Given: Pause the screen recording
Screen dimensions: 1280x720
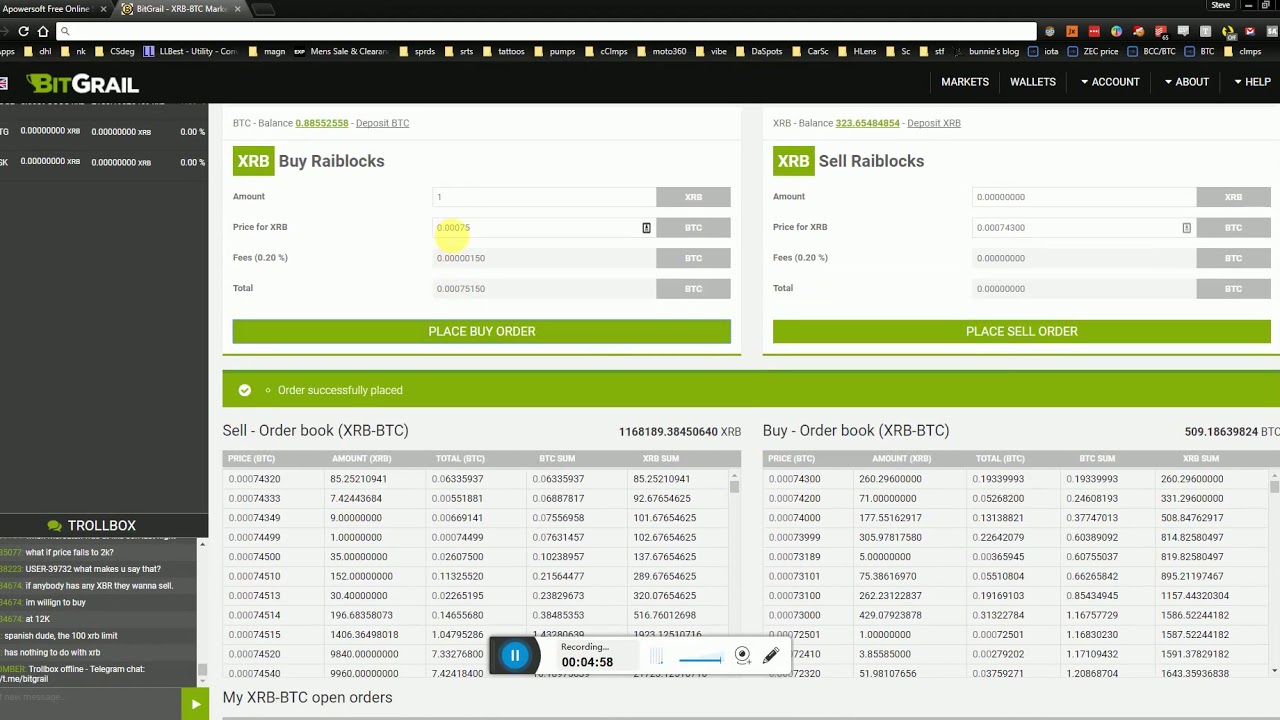Looking at the screenshot, I should coord(515,656).
